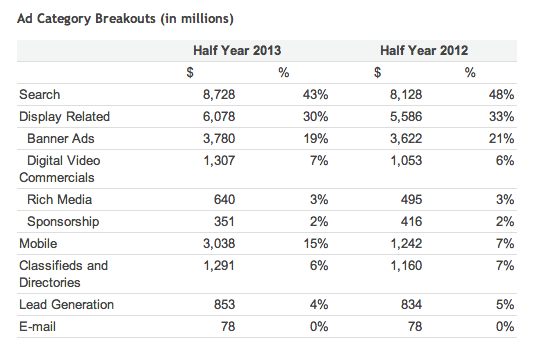This screenshot has width=542, height=363.
Task: Select the Half Year 2013 column header
Action: [x=237, y=50]
